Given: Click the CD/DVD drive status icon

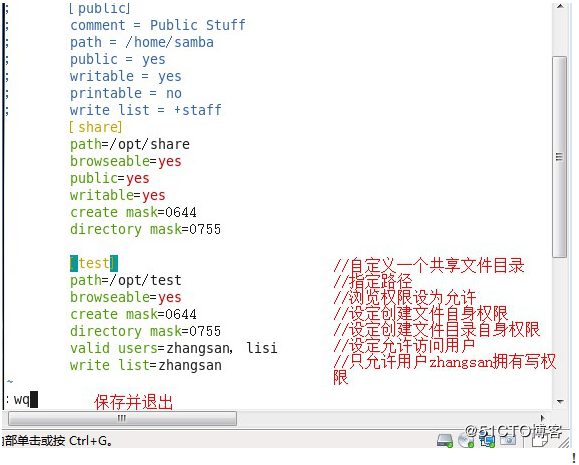Looking at the screenshot, I should (466, 440).
